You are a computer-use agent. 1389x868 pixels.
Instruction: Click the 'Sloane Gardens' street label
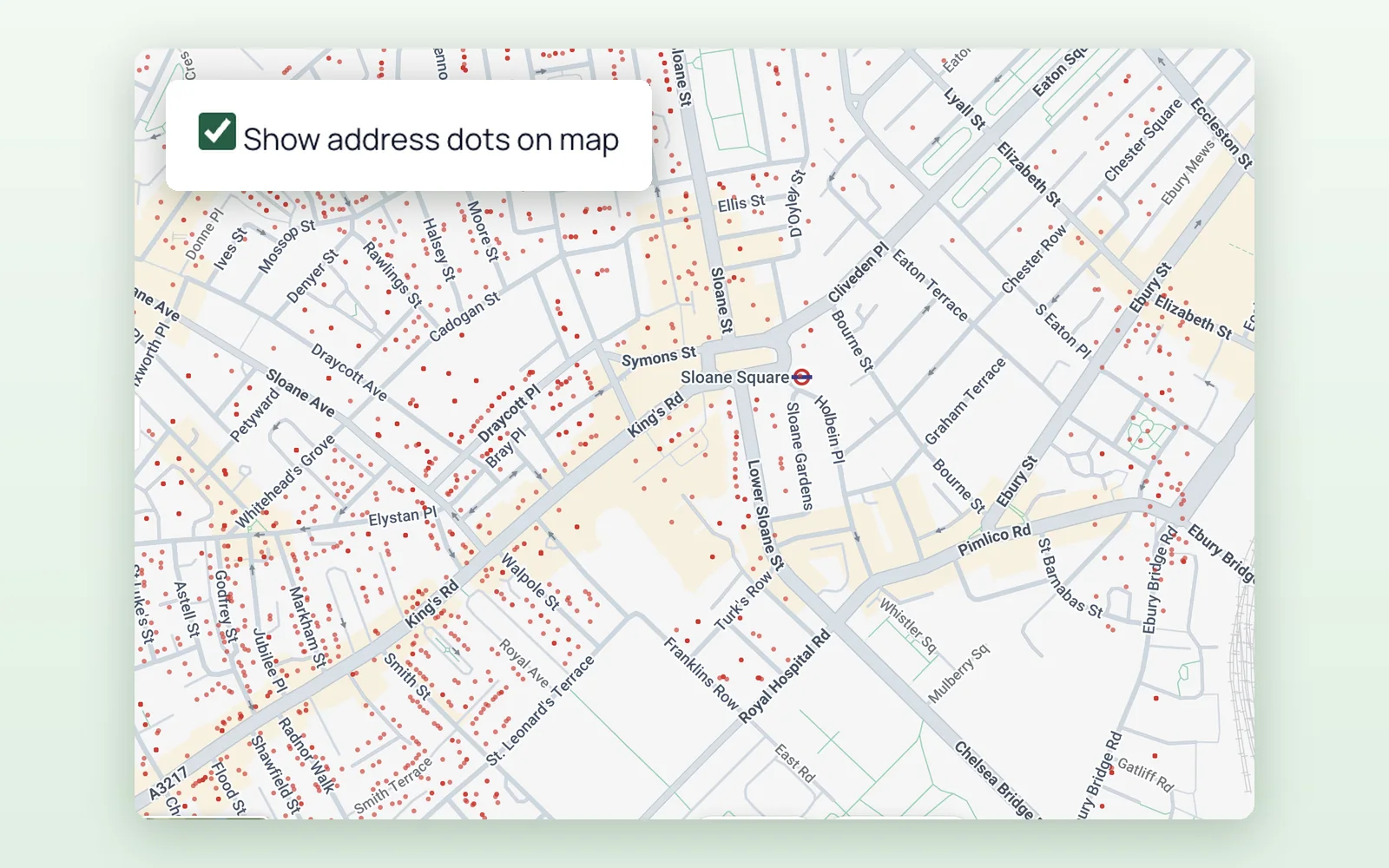800,456
